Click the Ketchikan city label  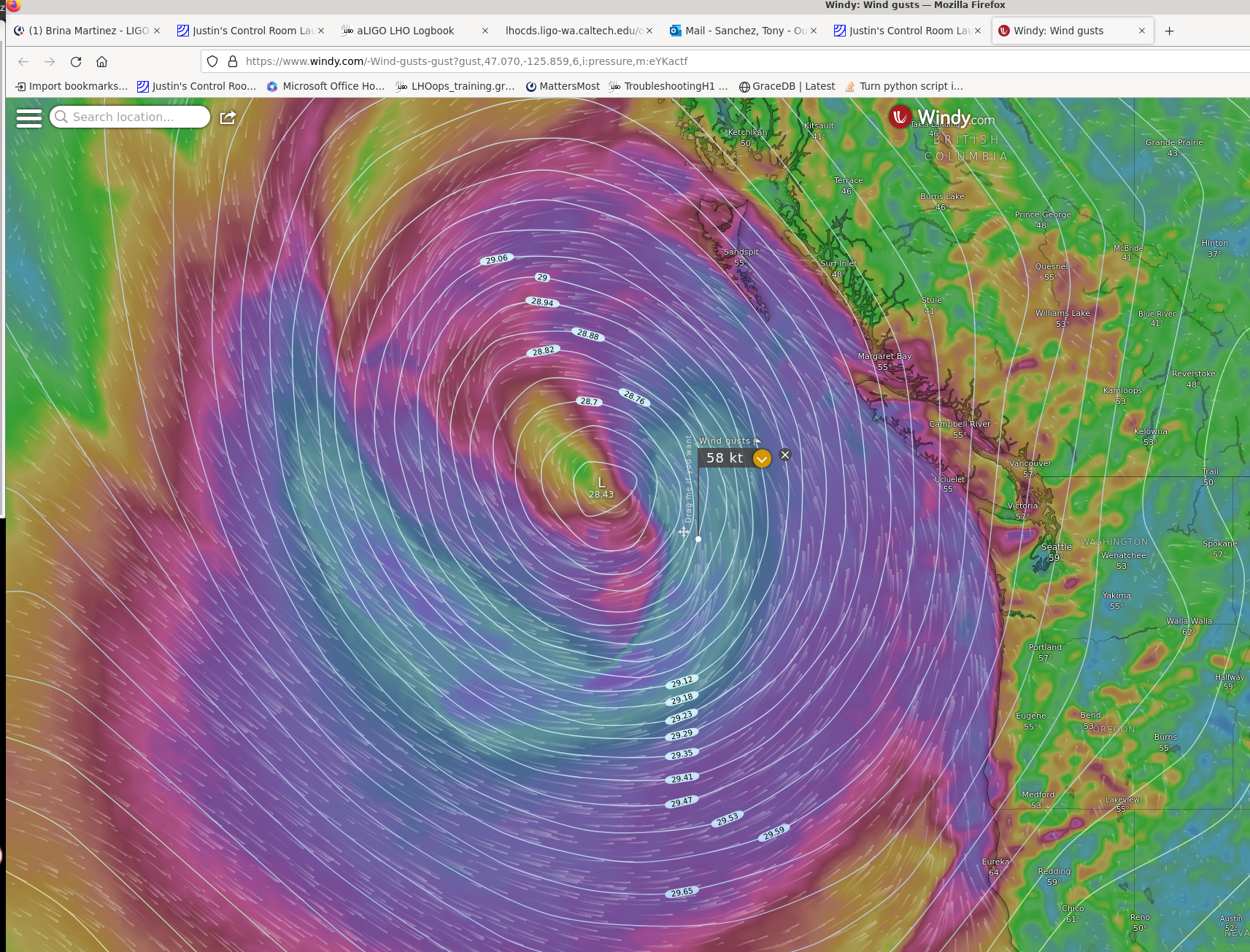[x=747, y=137]
